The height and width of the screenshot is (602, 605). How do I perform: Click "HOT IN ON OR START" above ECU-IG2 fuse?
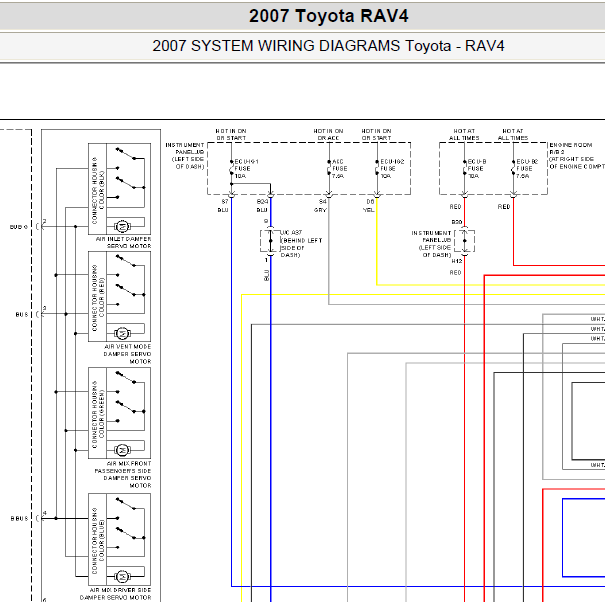click(x=376, y=134)
